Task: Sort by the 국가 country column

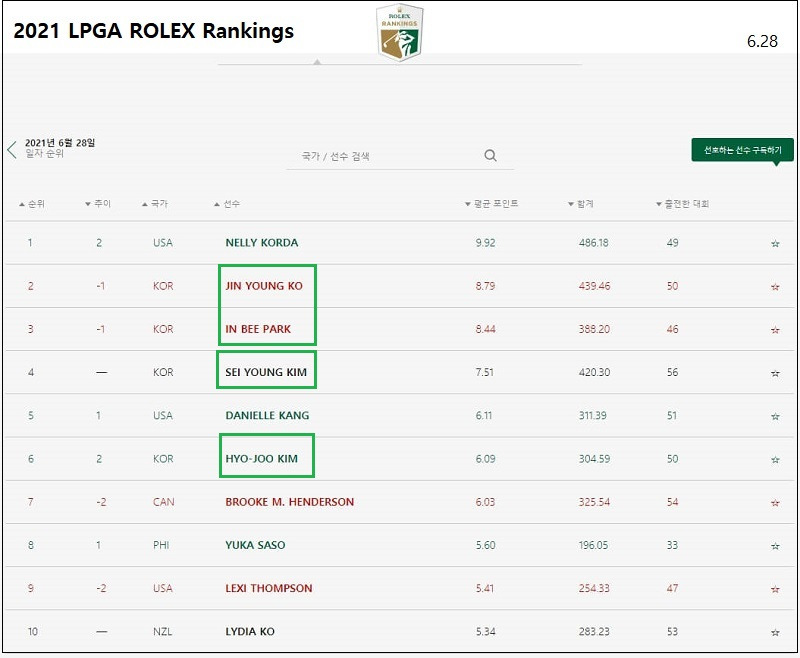Action: click(155, 204)
